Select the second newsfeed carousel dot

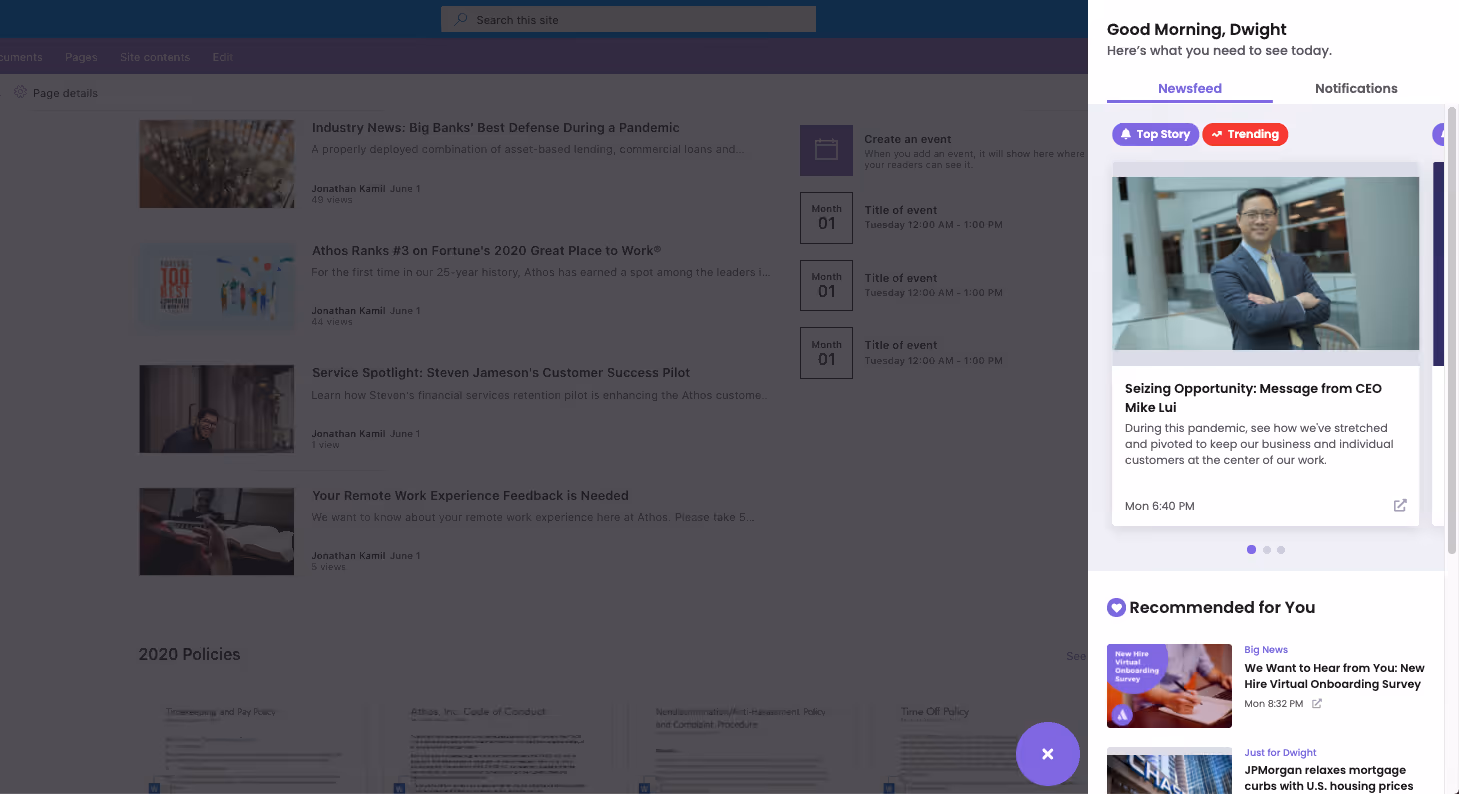(x=1266, y=549)
